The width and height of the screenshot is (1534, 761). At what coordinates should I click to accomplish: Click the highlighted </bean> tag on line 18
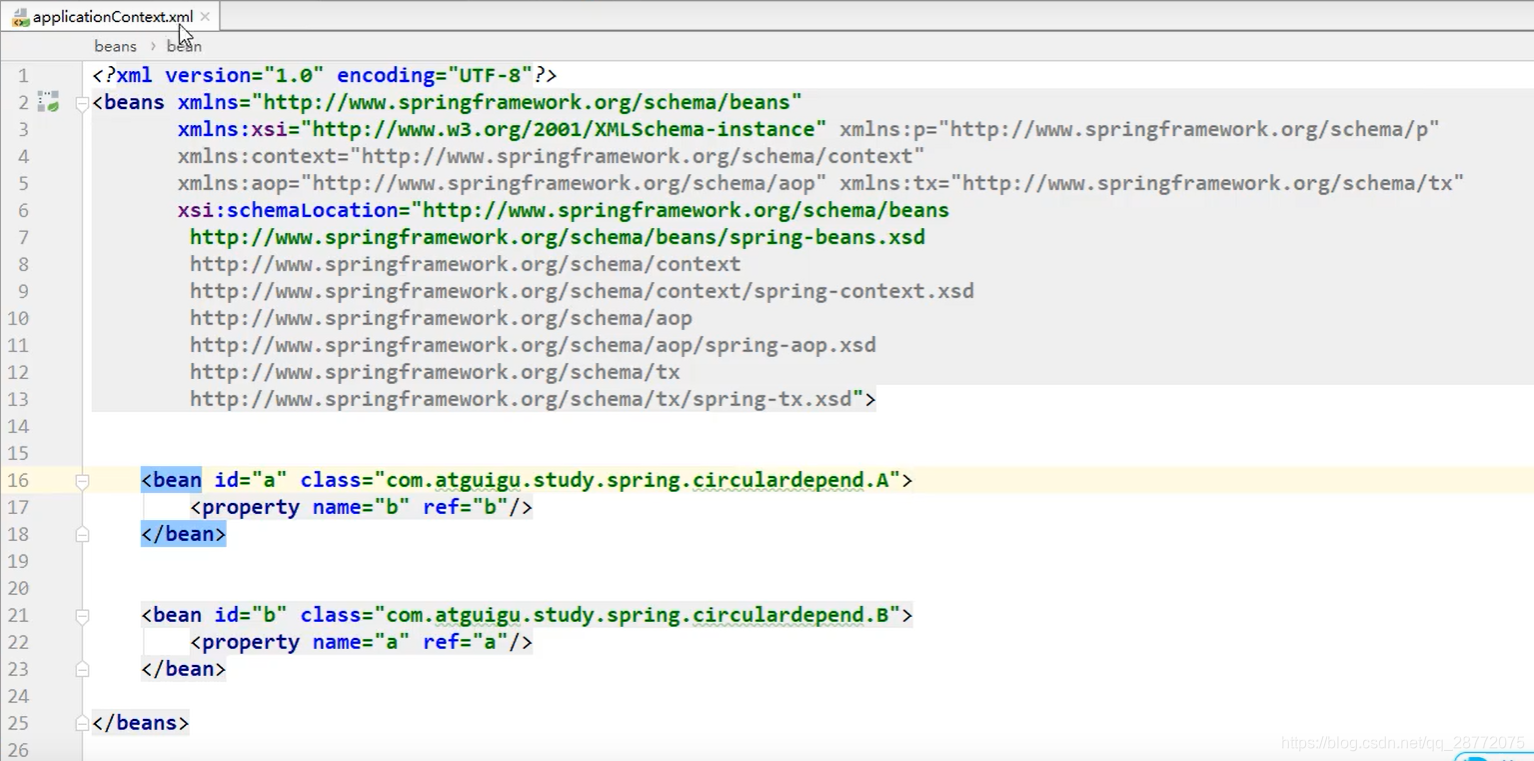[183, 534]
